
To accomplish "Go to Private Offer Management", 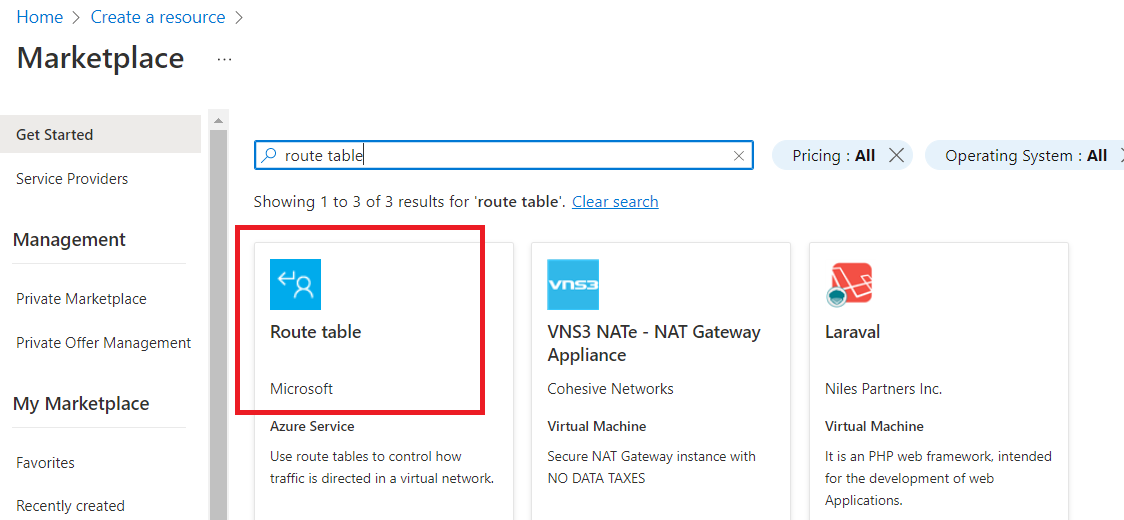I will point(103,343).
